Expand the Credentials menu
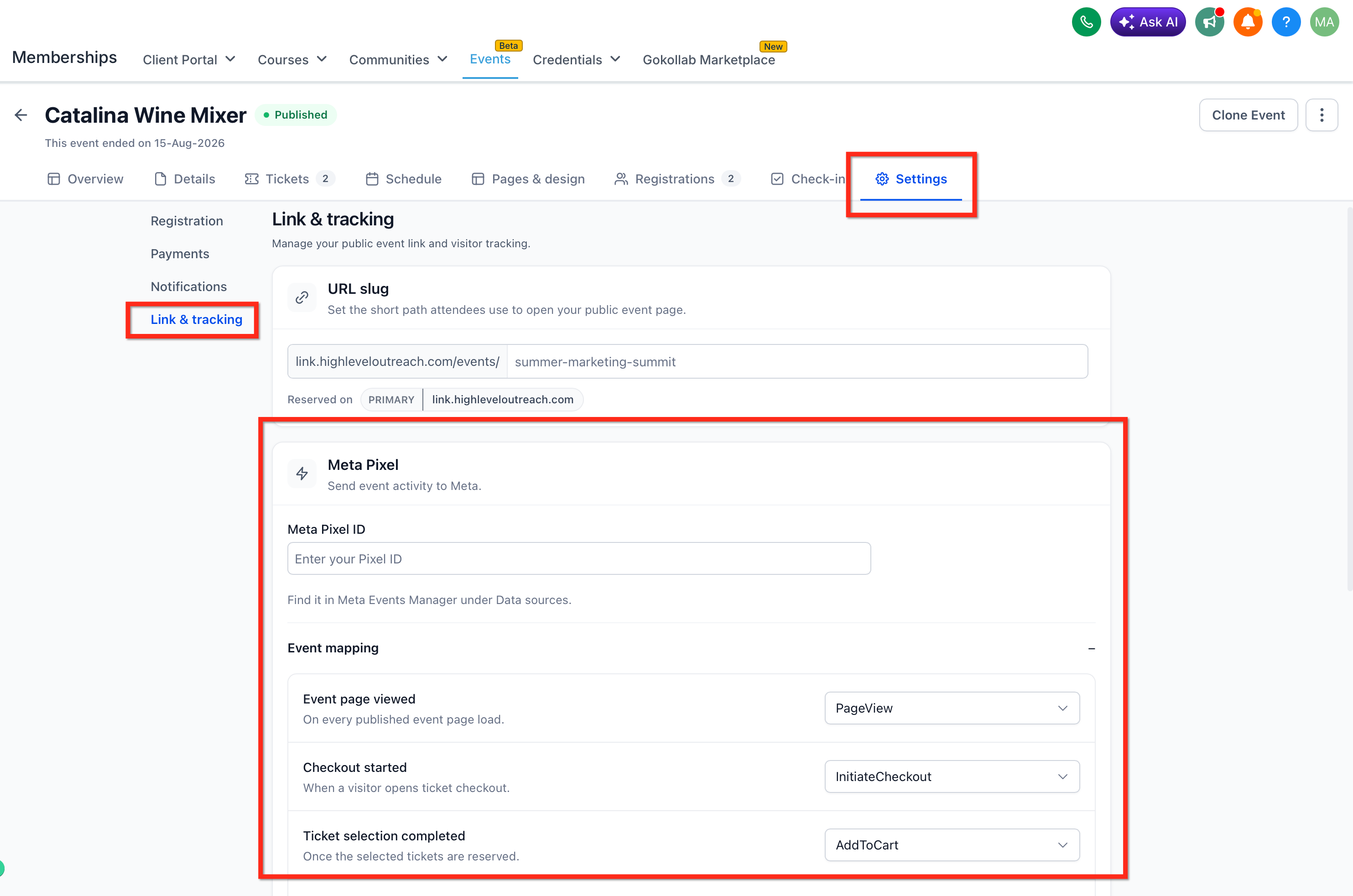 577,59
